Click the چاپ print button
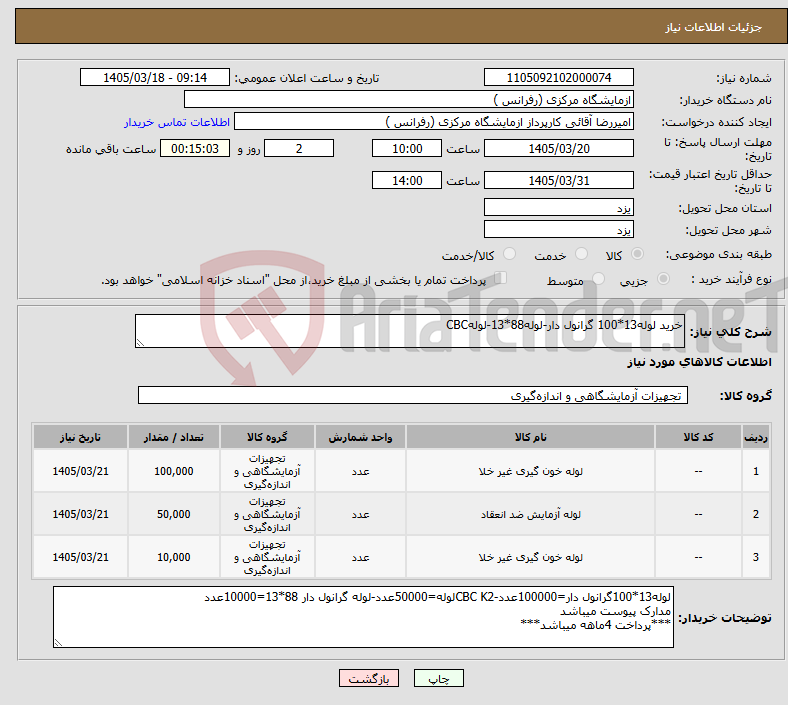This screenshot has width=788, height=705. pyautogui.click(x=439, y=678)
